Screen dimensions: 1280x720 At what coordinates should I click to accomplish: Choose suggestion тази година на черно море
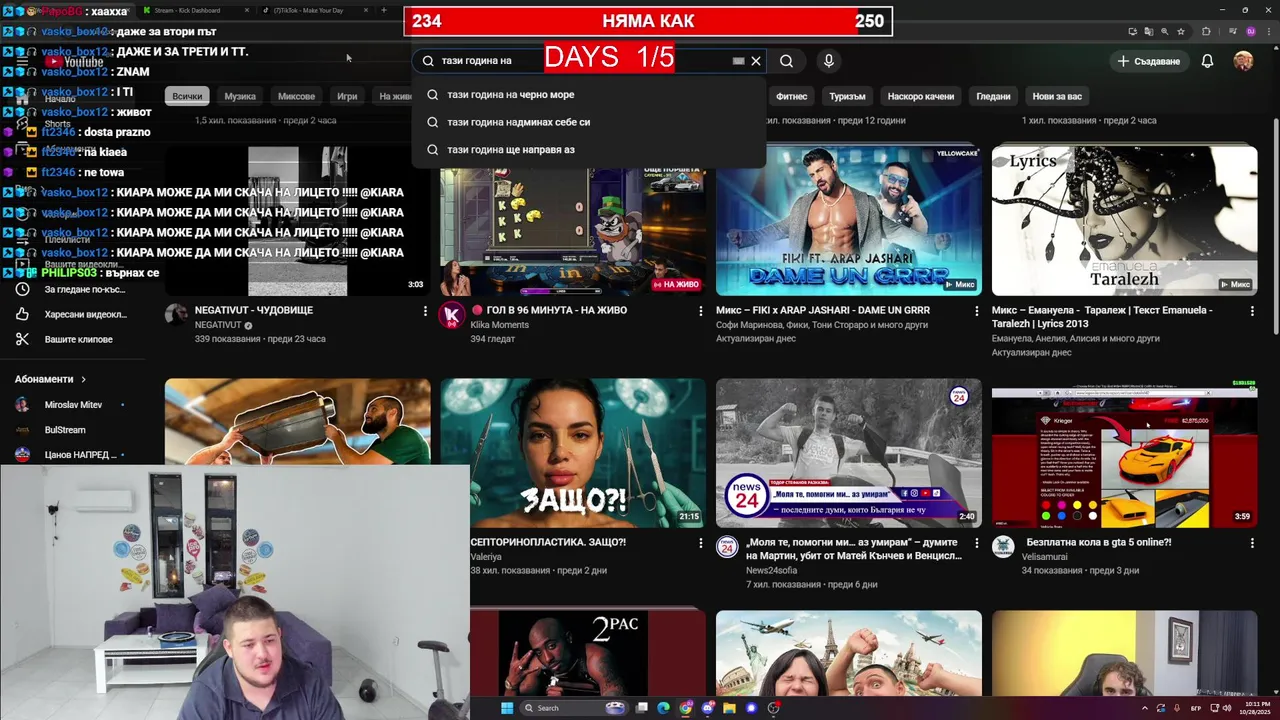click(589, 95)
